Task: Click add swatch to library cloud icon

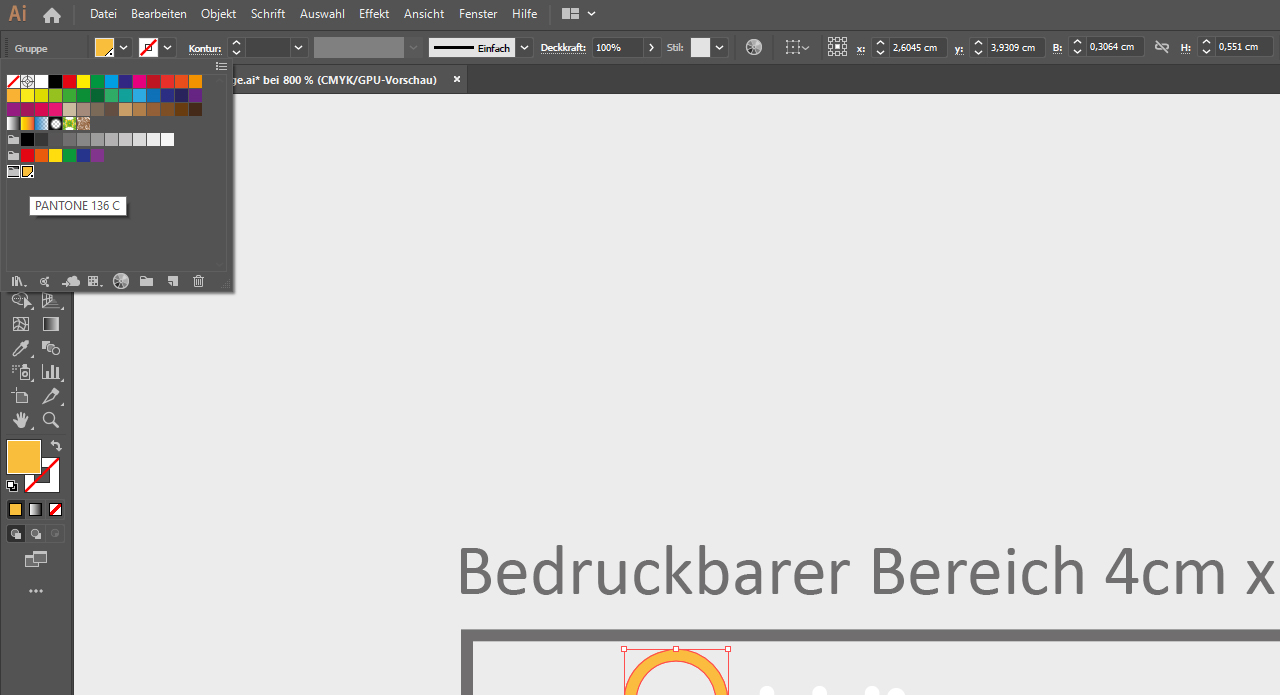Action: [x=71, y=281]
